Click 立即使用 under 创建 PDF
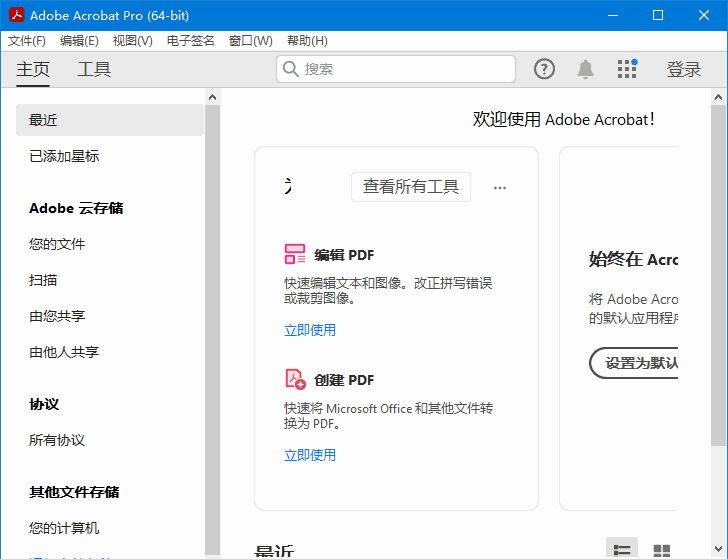 pyautogui.click(x=310, y=455)
